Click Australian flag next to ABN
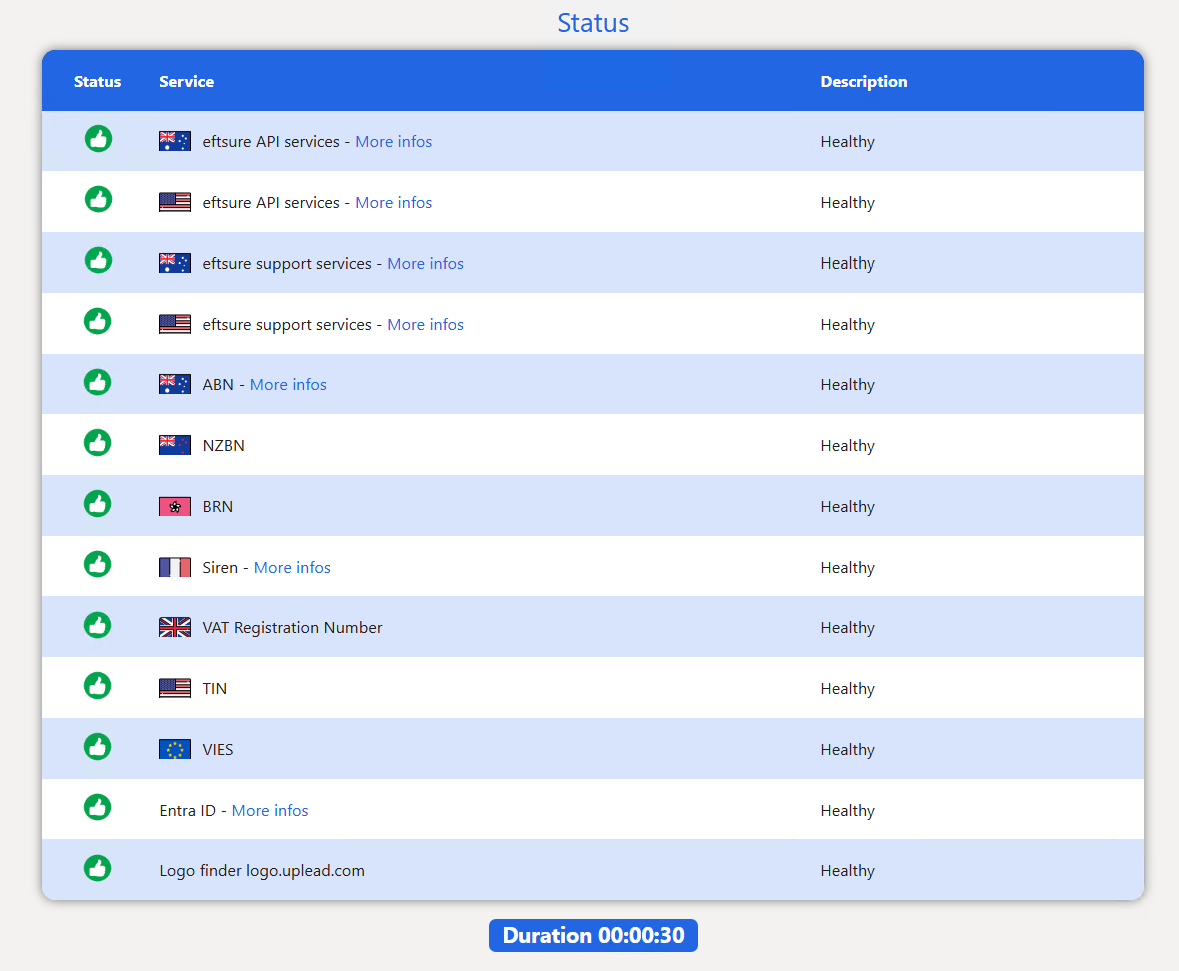The image size is (1179, 971). pyautogui.click(x=174, y=384)
